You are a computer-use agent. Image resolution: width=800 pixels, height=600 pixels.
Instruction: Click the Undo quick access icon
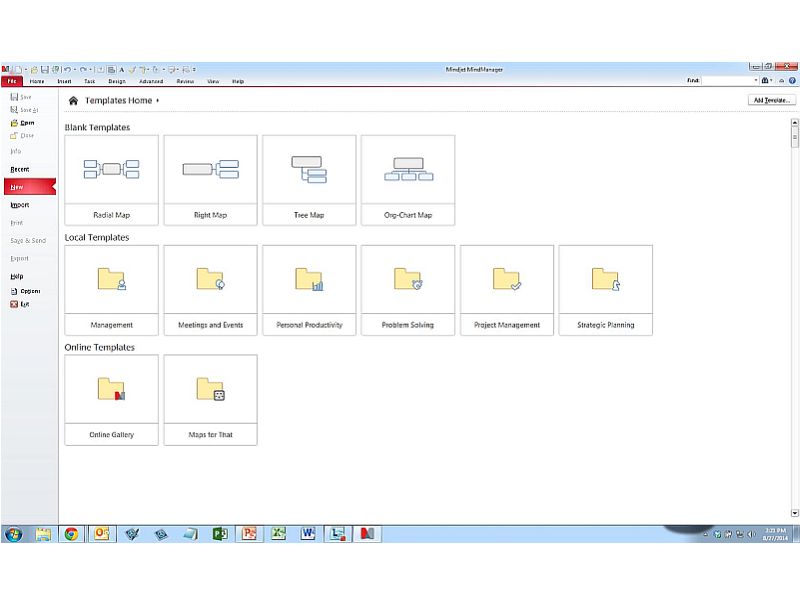pos(67,69)
